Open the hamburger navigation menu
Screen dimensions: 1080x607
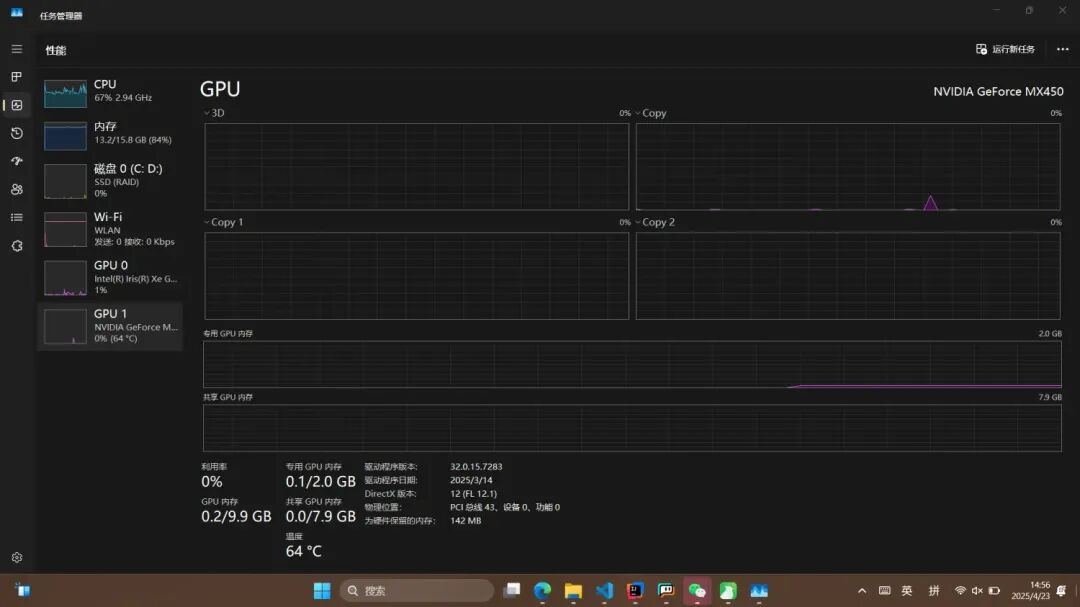pos(17,49)
